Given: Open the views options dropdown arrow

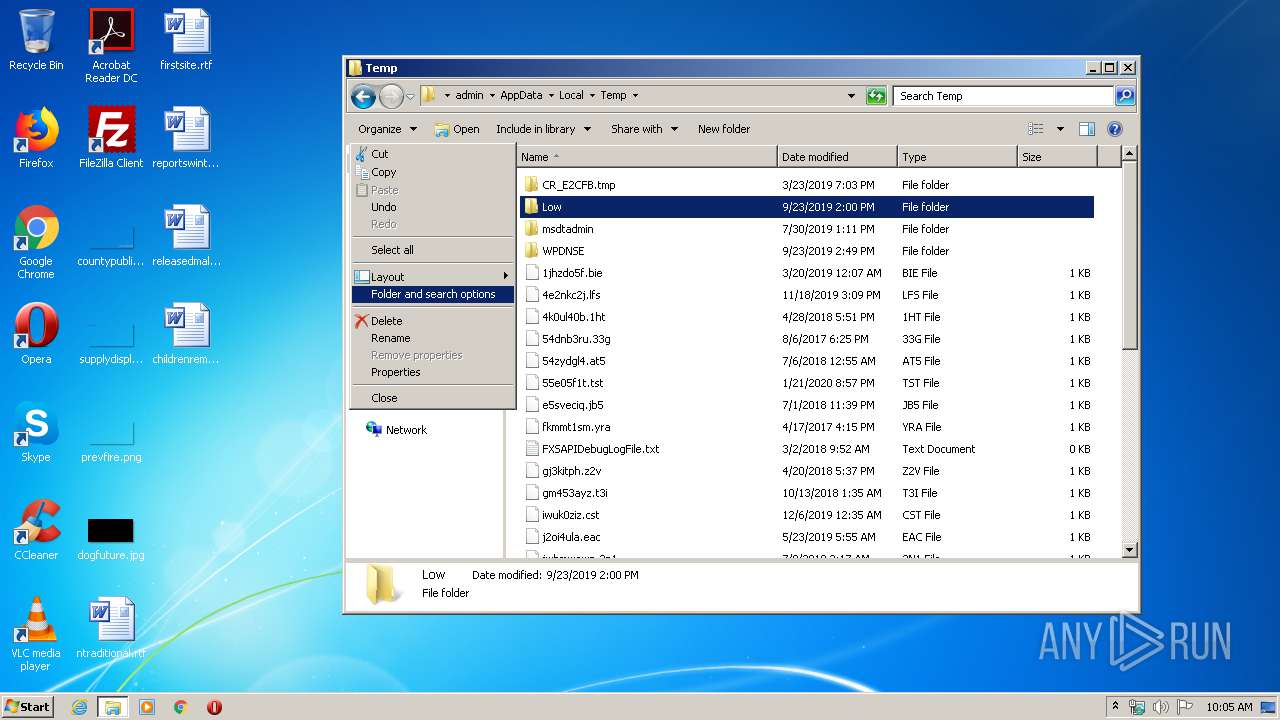Looking at the screenshot, I should pyautogui.click(x=1060, y=129).
